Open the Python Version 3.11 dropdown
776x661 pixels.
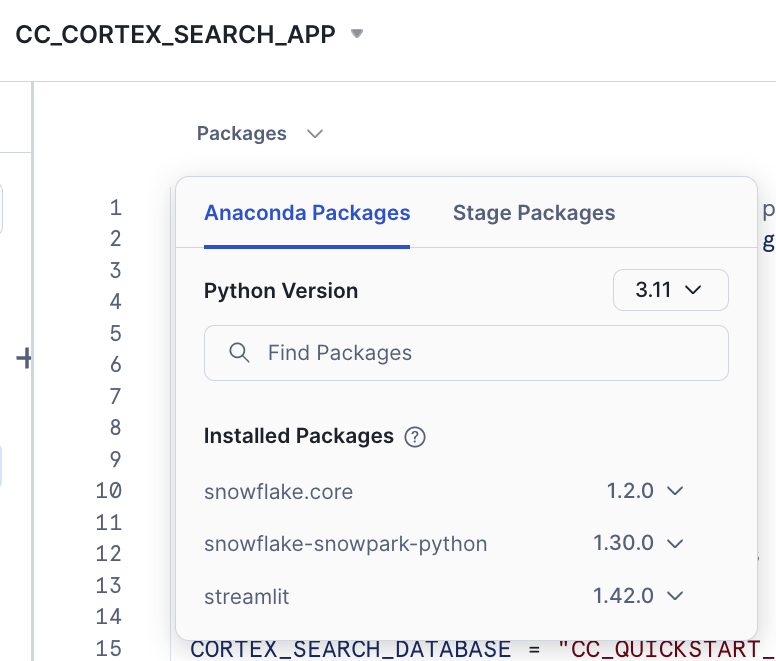click(x=670, y=291)
